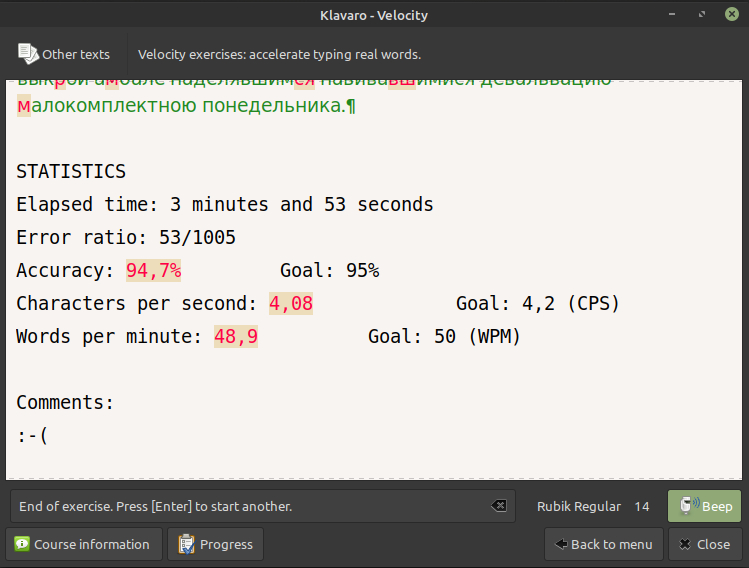Open the Other texts selector

tap(64, 54)
